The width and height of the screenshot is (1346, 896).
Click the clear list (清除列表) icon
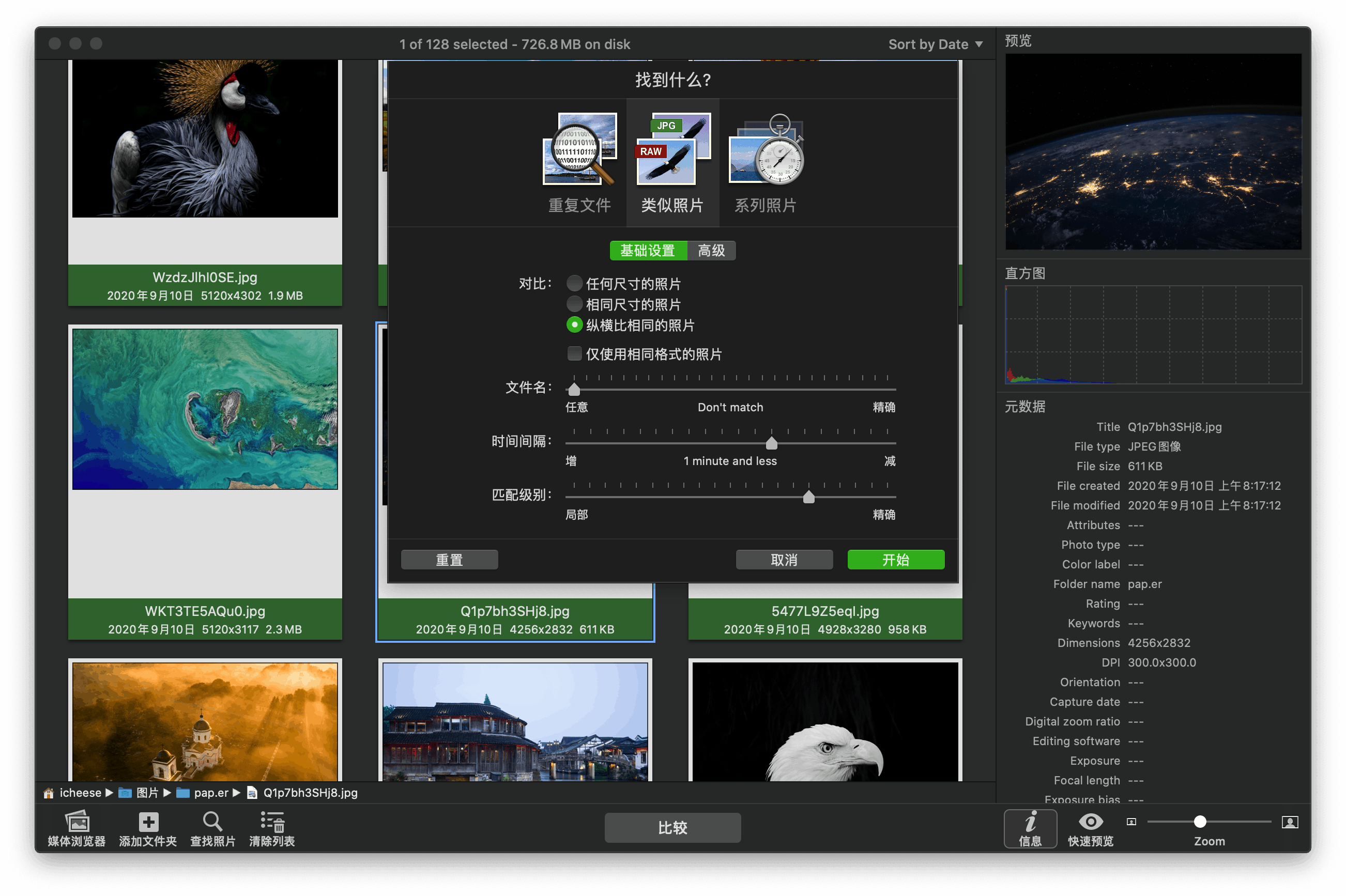pyautogui.click(x=272, y=822)
